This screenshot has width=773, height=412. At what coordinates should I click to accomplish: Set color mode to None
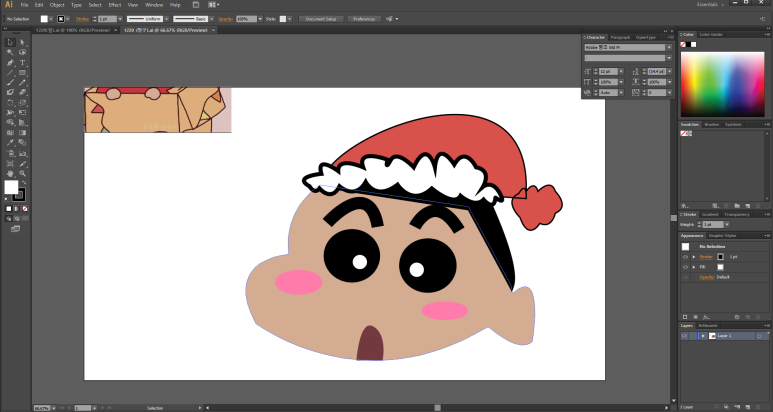25,209
